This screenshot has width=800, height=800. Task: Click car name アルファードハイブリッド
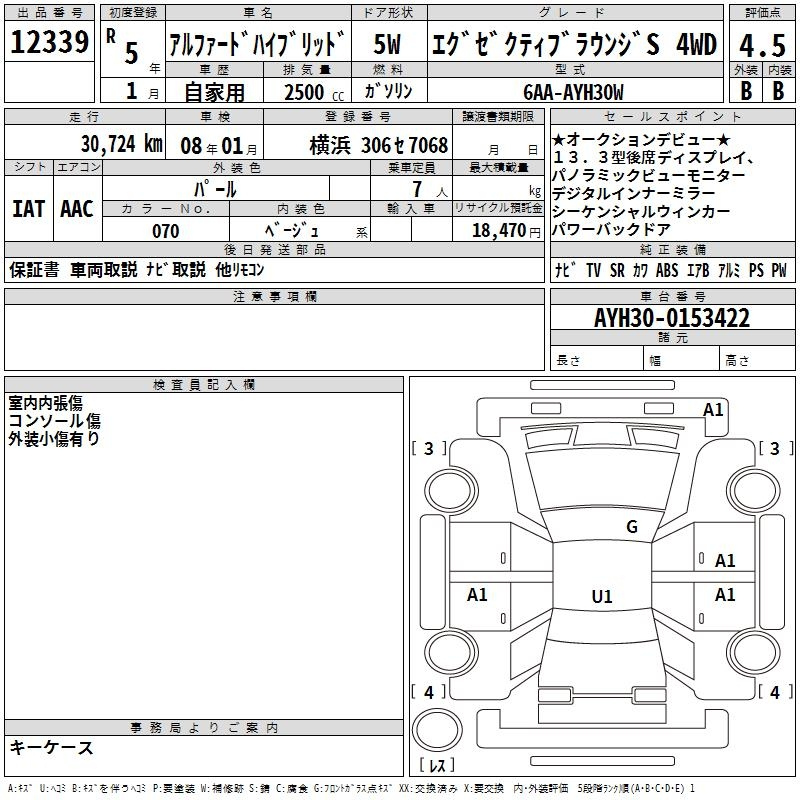[x=257, y=44]
